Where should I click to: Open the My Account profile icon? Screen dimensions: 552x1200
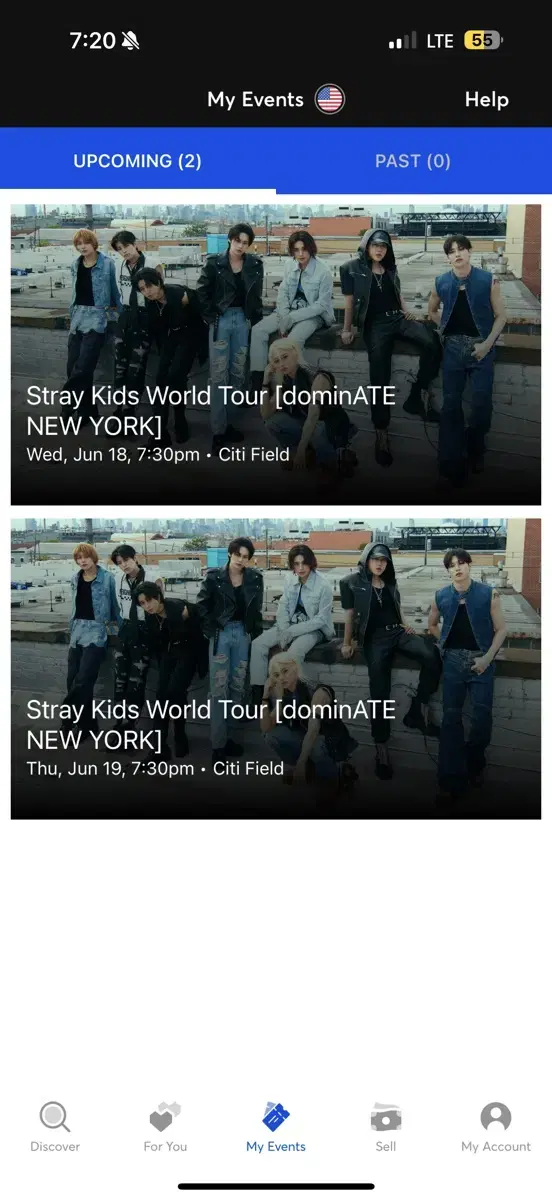click(496, 1117)
